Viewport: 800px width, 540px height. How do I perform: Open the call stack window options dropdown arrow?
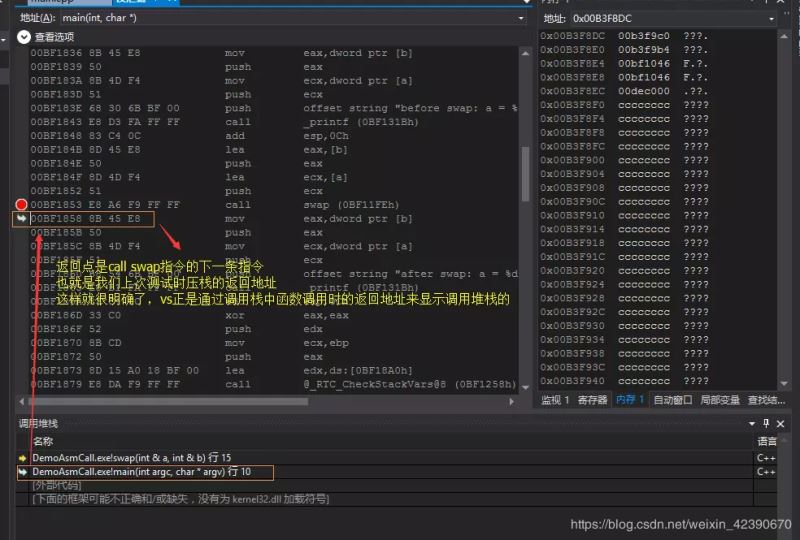click(x=751, y=423)
